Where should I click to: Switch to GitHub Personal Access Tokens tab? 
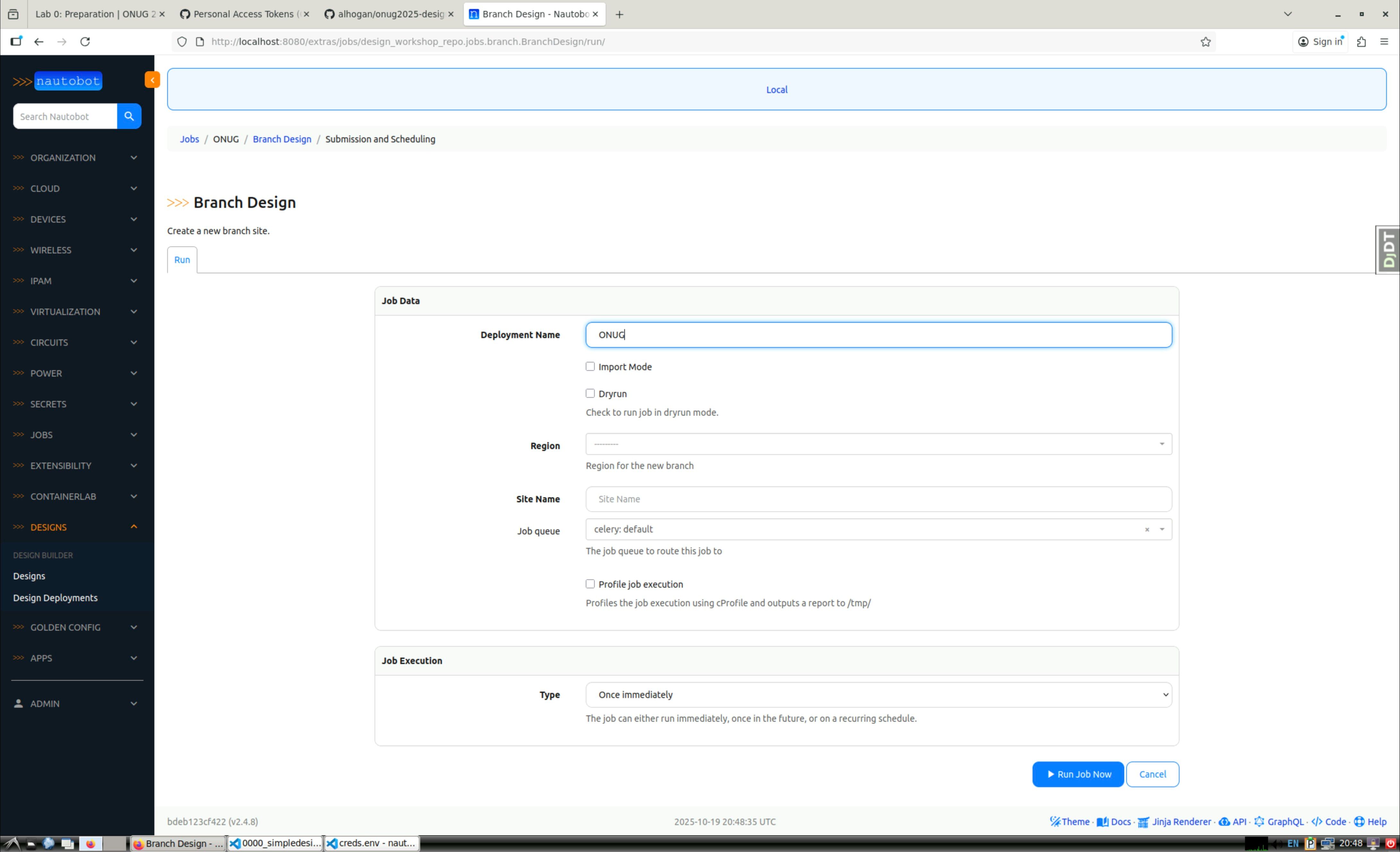[x=244, y=14]
